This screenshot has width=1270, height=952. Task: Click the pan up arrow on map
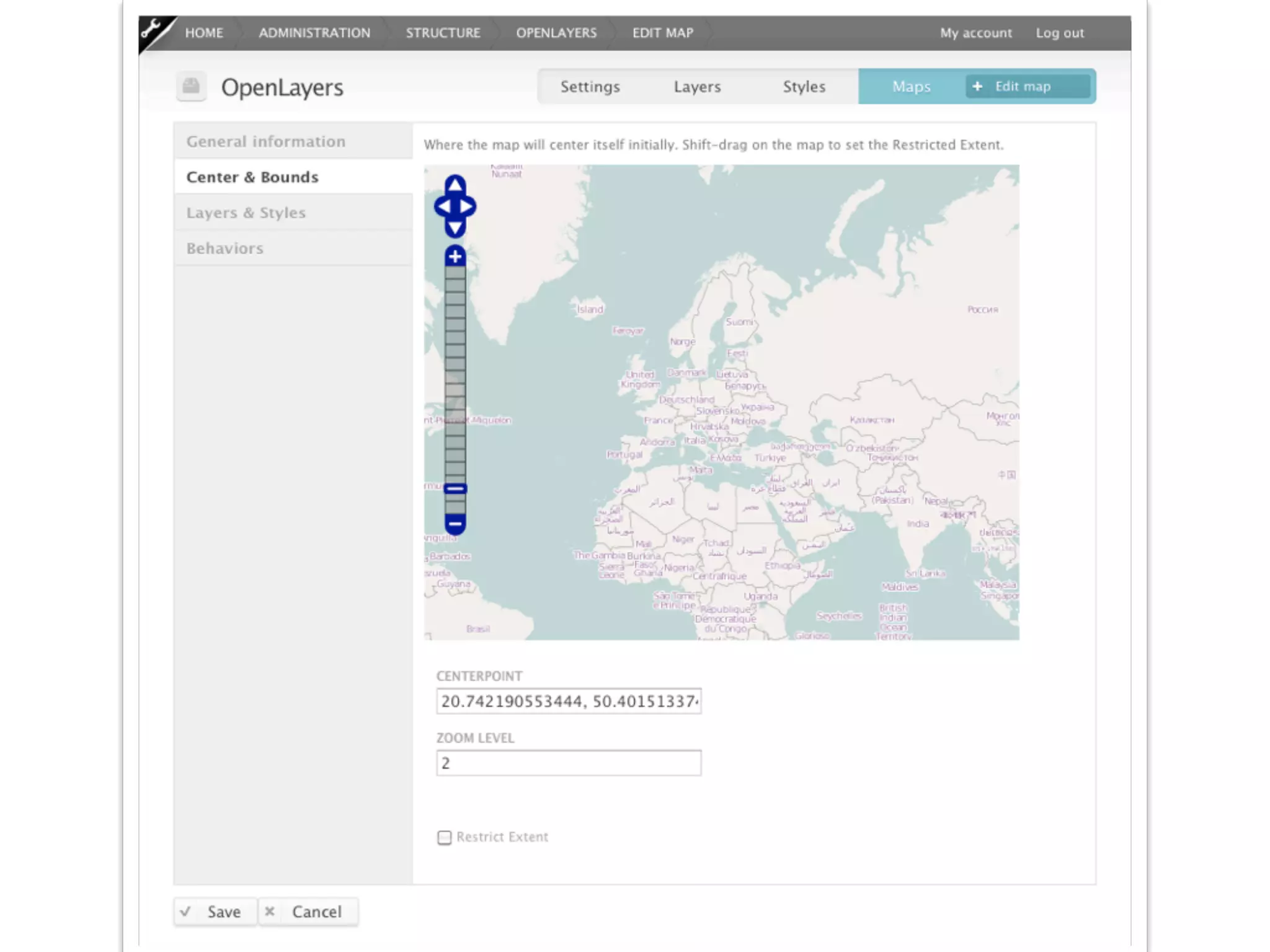pyautogui.click(x=455, y=185)
